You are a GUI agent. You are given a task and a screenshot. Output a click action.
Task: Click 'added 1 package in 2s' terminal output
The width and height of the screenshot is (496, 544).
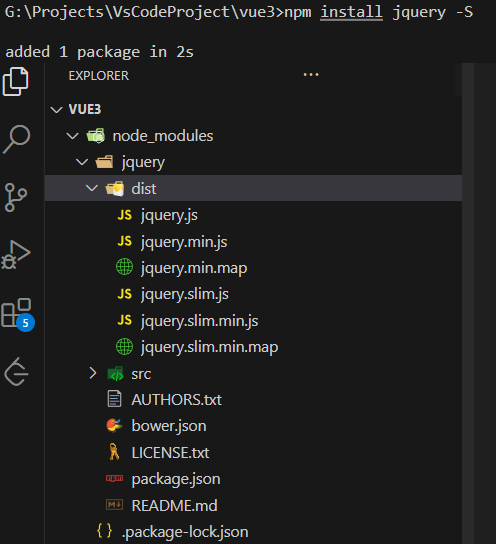[100, 52]
